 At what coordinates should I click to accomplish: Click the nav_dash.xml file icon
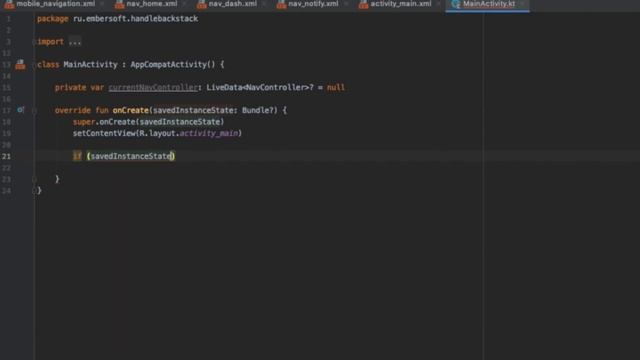(x=201, y=4)
